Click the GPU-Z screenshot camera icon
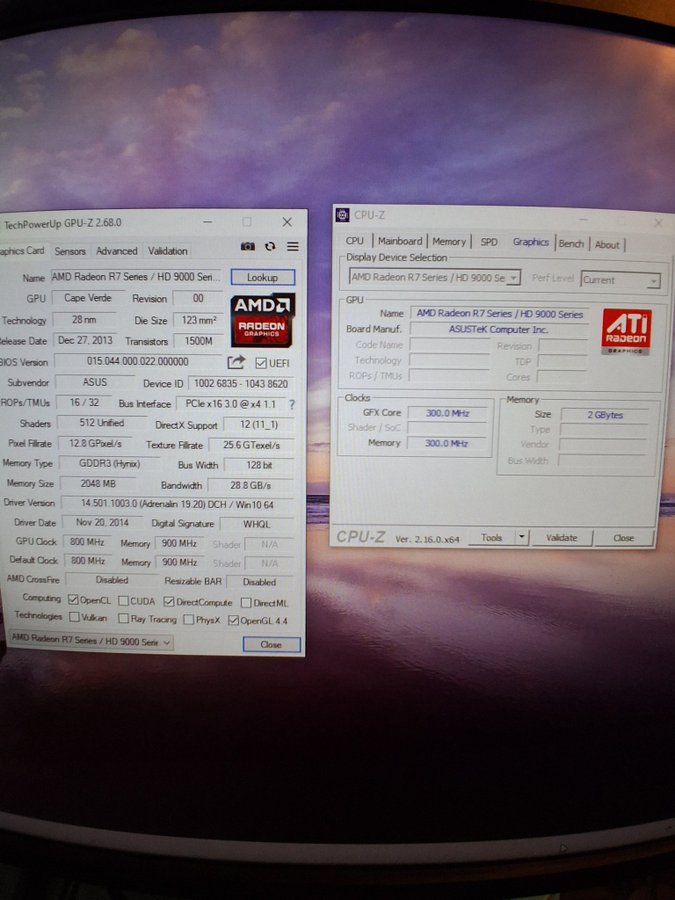 248,247
